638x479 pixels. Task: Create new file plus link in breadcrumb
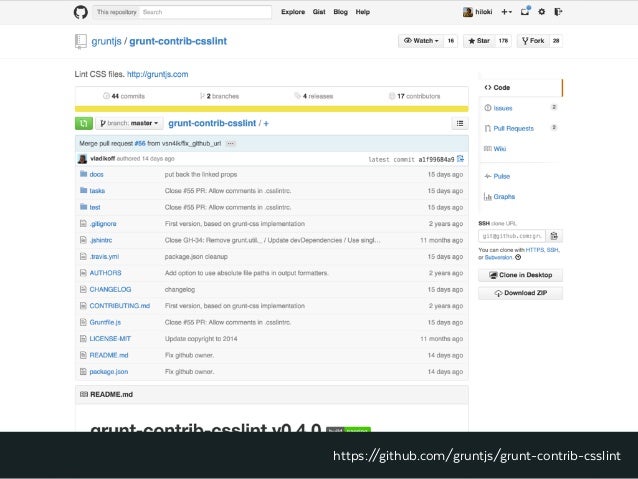(x=266, y=124)
